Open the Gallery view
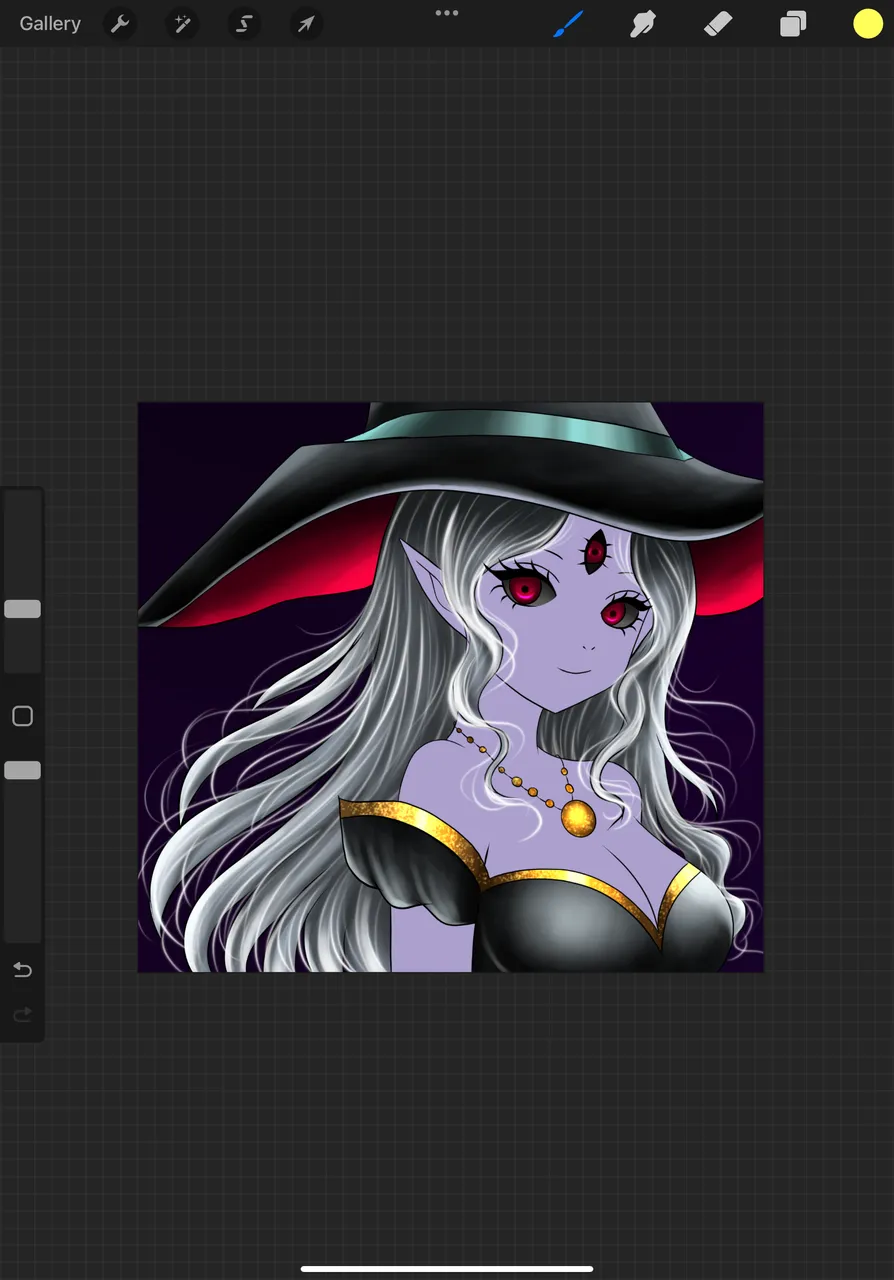Screen dimensions: 894x1280 [50, 24]
